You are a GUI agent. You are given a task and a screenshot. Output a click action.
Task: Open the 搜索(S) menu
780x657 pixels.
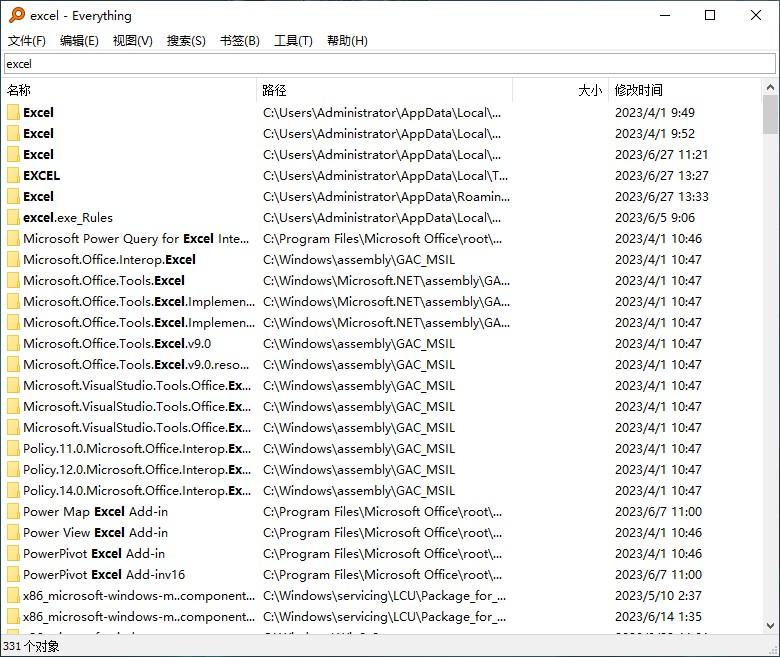(186, 41)
